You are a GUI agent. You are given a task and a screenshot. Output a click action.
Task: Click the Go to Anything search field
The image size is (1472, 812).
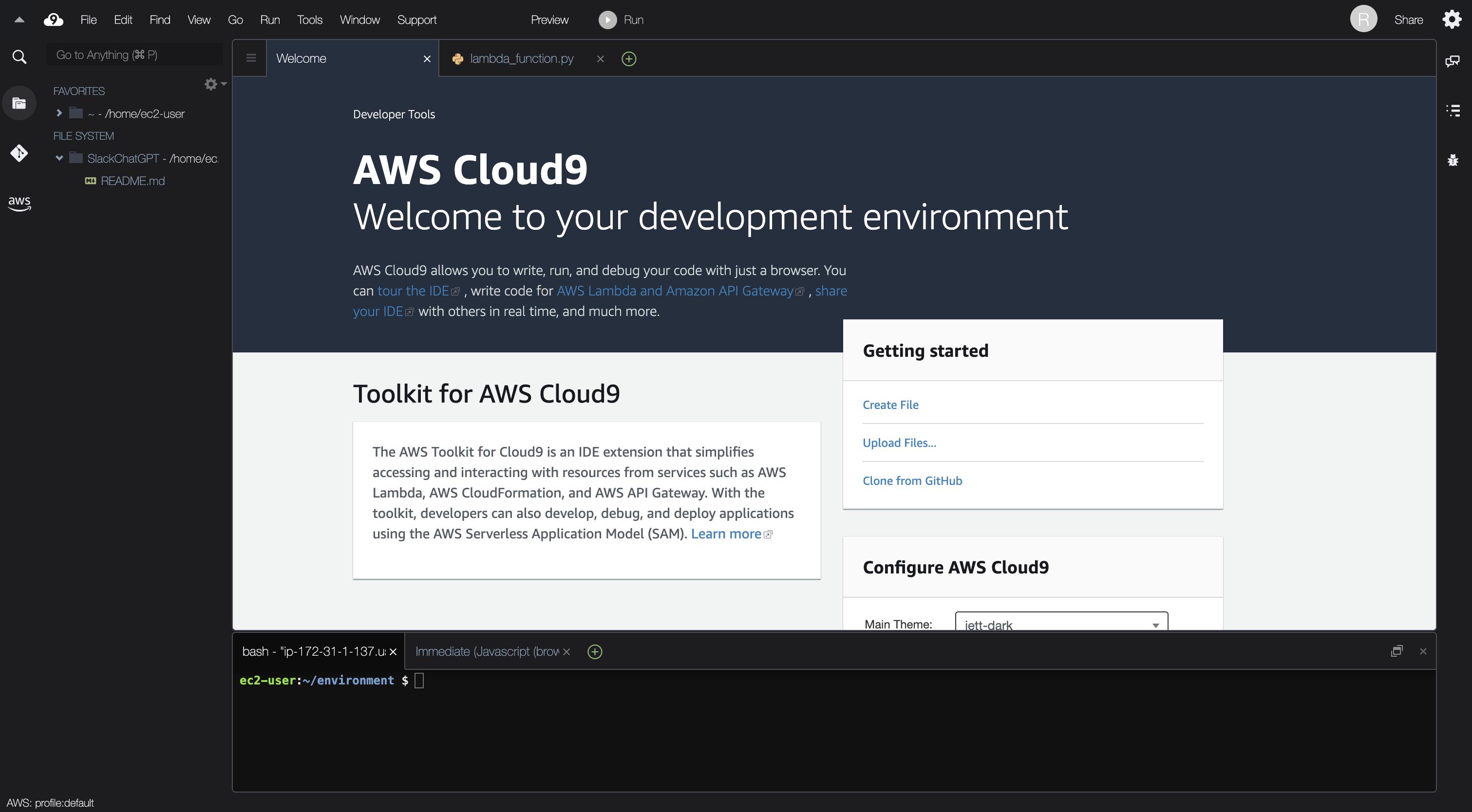coord(134,55)
